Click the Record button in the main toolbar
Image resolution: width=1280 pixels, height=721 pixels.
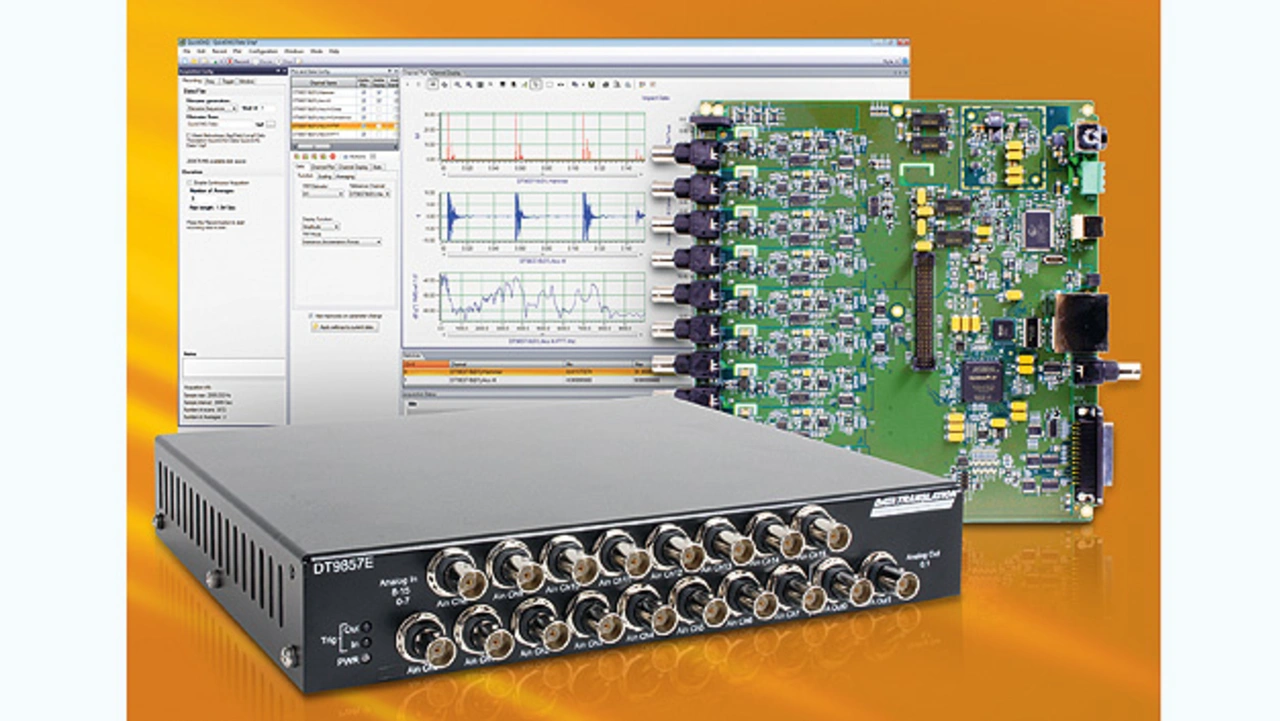[x=241, y=60]
